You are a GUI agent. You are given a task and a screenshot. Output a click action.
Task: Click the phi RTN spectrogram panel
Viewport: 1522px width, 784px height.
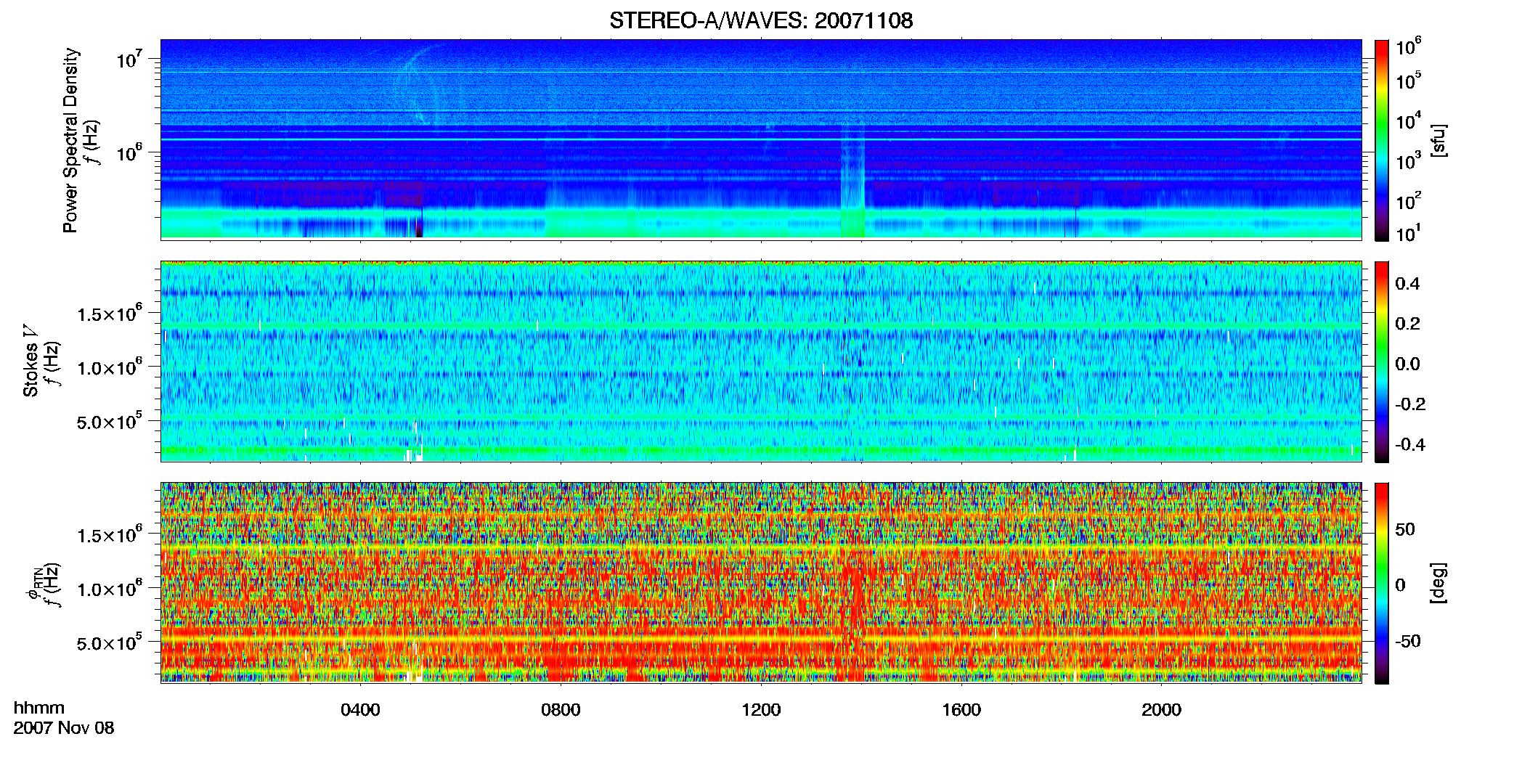click(761, 583)
